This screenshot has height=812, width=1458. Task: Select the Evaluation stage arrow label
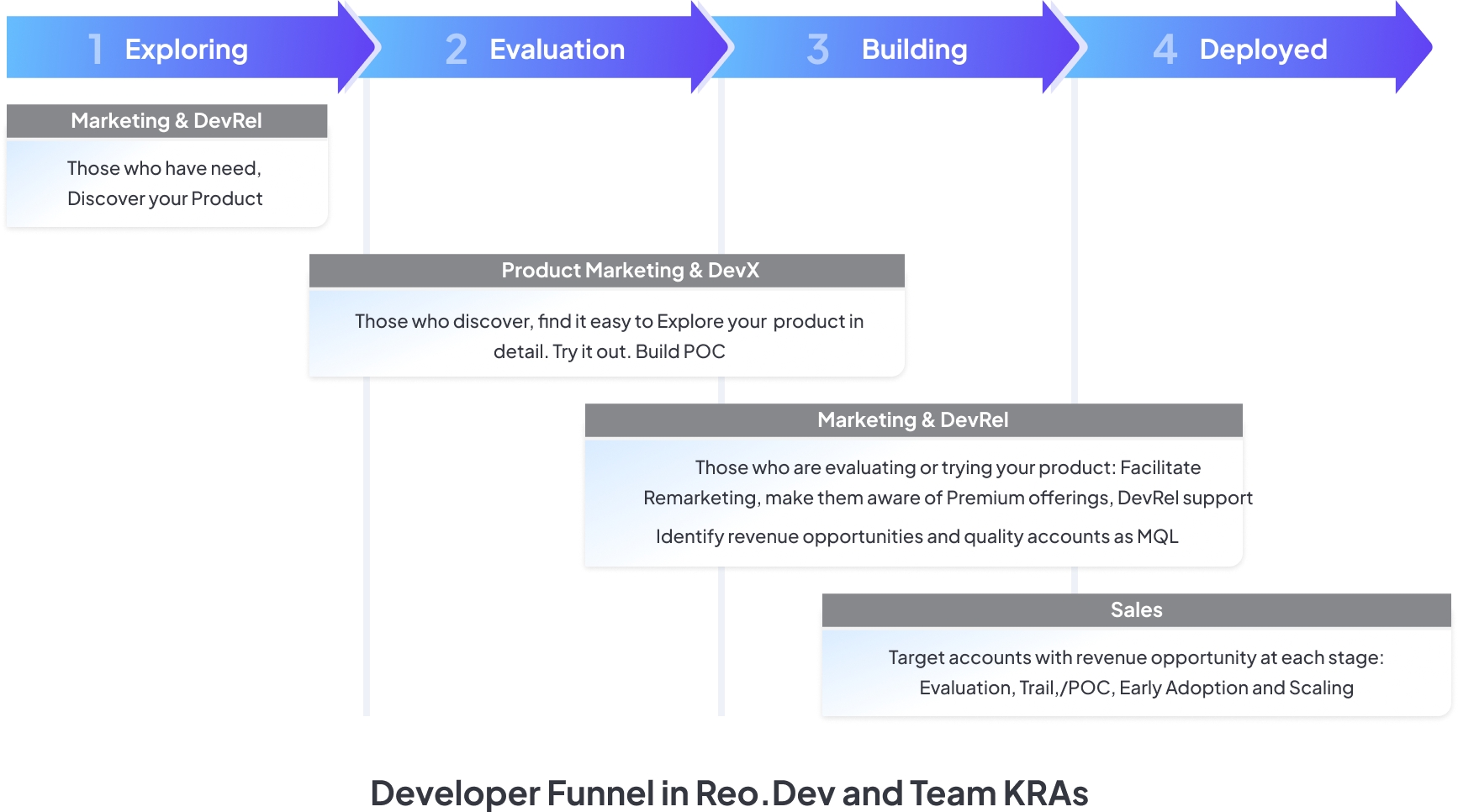tap(557, 50)
